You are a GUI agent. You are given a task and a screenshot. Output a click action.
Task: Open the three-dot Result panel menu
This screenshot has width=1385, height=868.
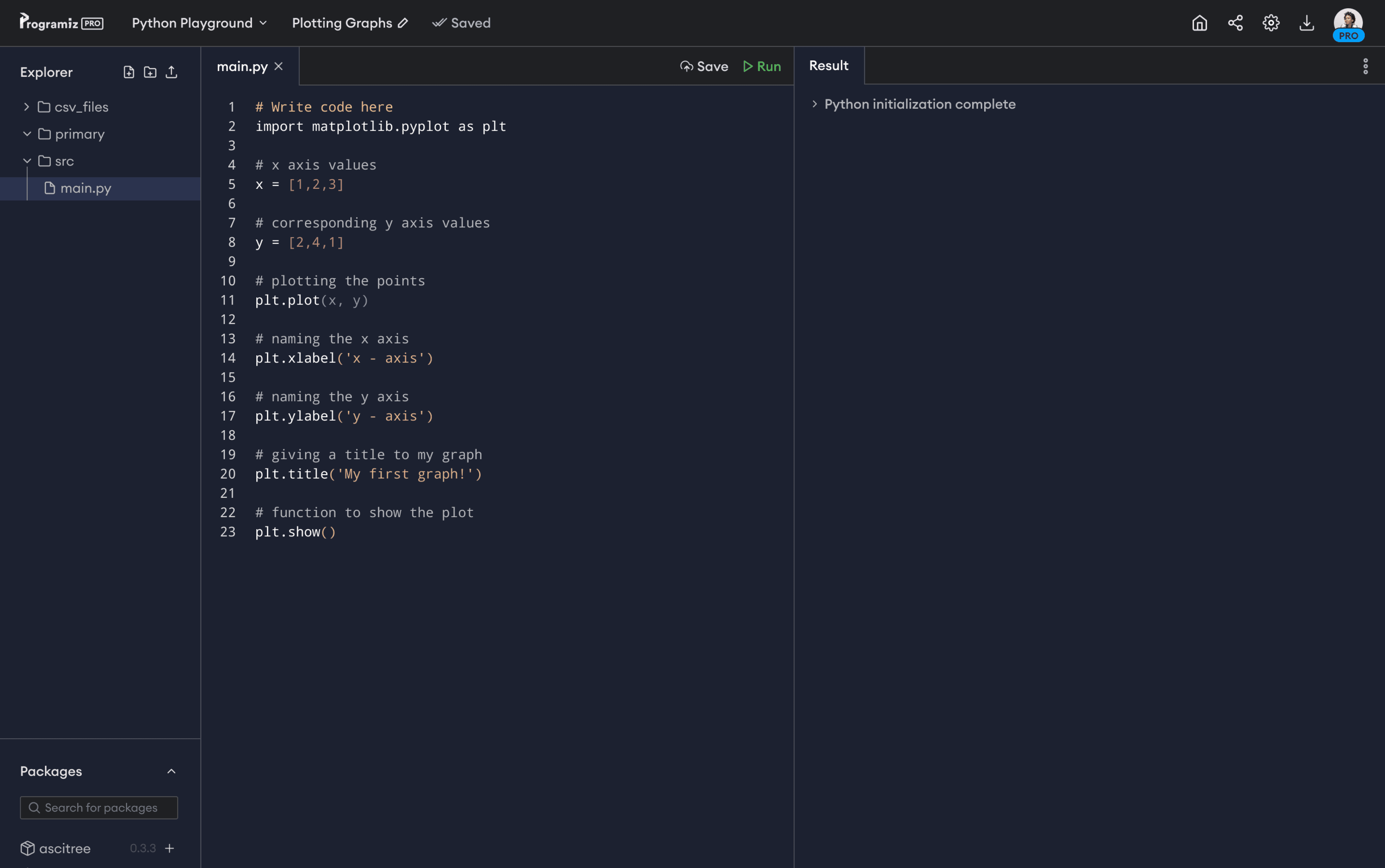pos(1365,66)
